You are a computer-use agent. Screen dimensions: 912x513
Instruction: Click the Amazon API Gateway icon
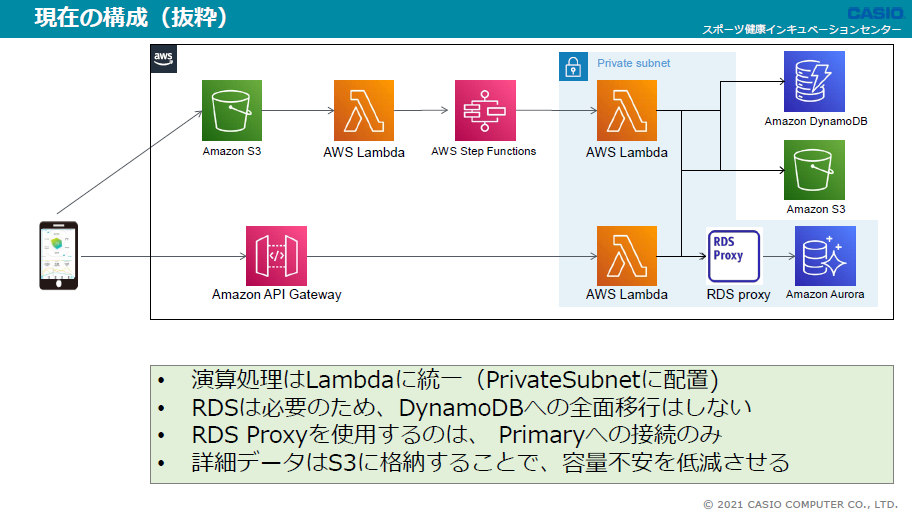tap(276, 256)
